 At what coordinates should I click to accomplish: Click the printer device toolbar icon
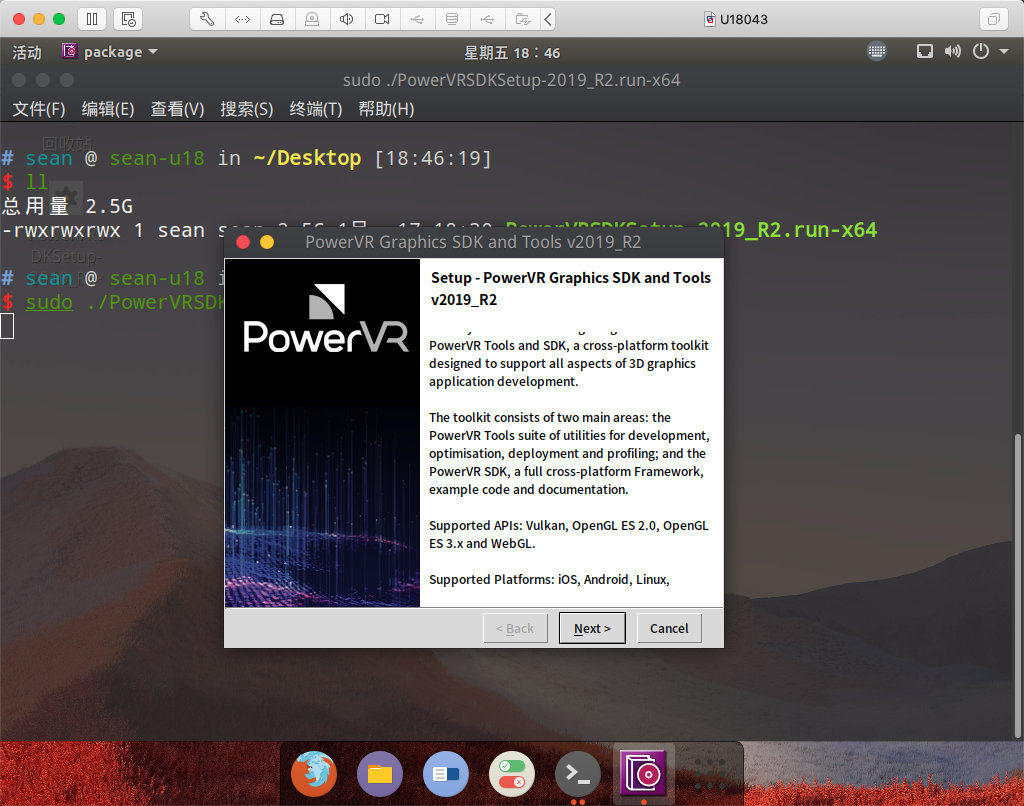(452, 19)
